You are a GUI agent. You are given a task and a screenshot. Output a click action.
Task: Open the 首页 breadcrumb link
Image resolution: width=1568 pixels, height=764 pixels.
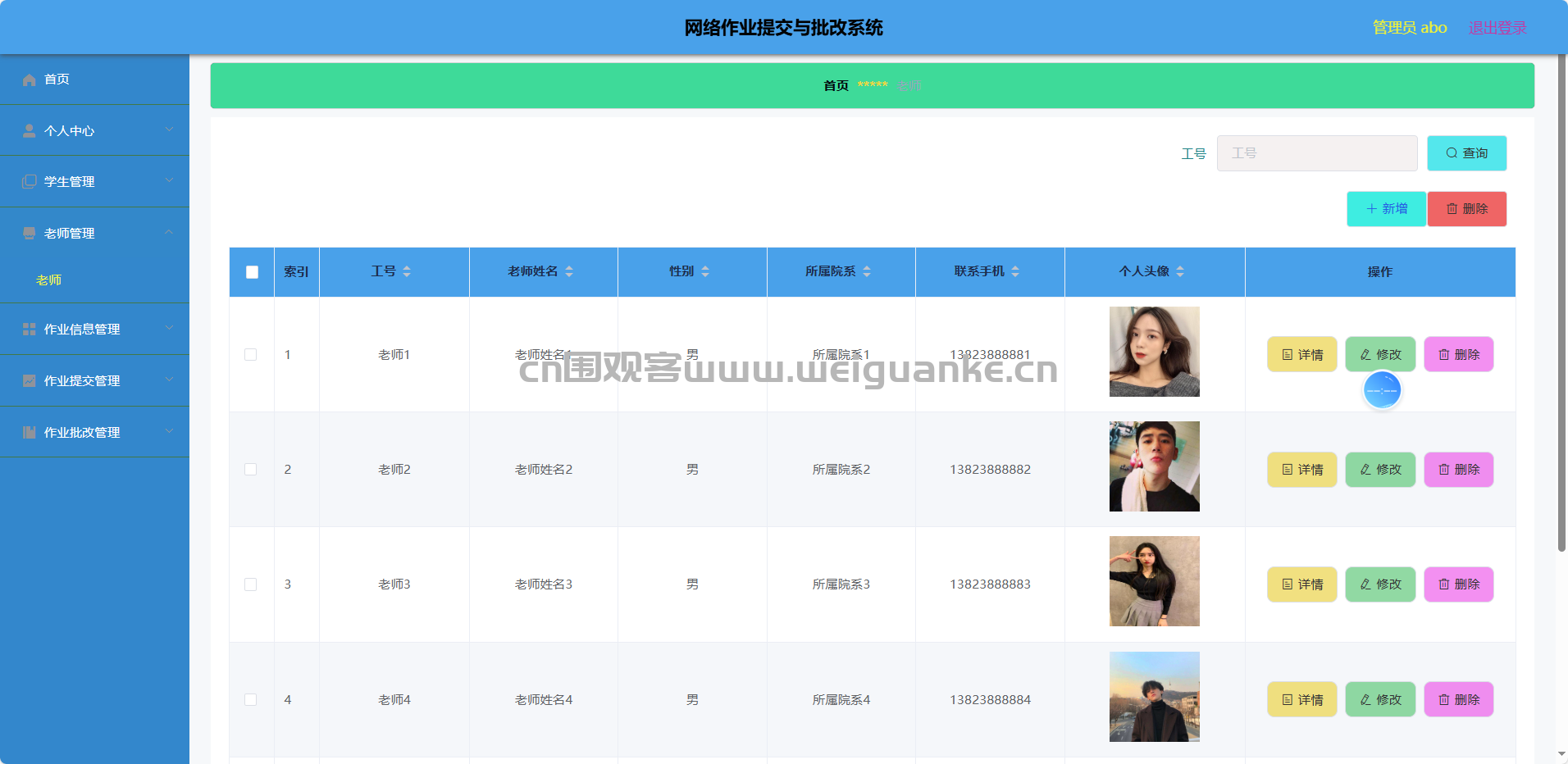pyautogui.click(x=836, y=85)
